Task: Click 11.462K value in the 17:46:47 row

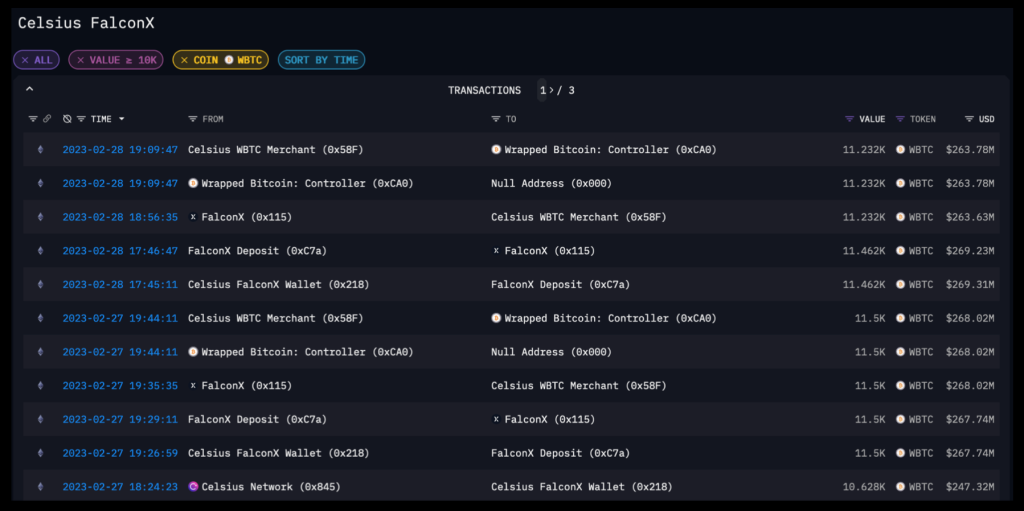Action: 864,251
